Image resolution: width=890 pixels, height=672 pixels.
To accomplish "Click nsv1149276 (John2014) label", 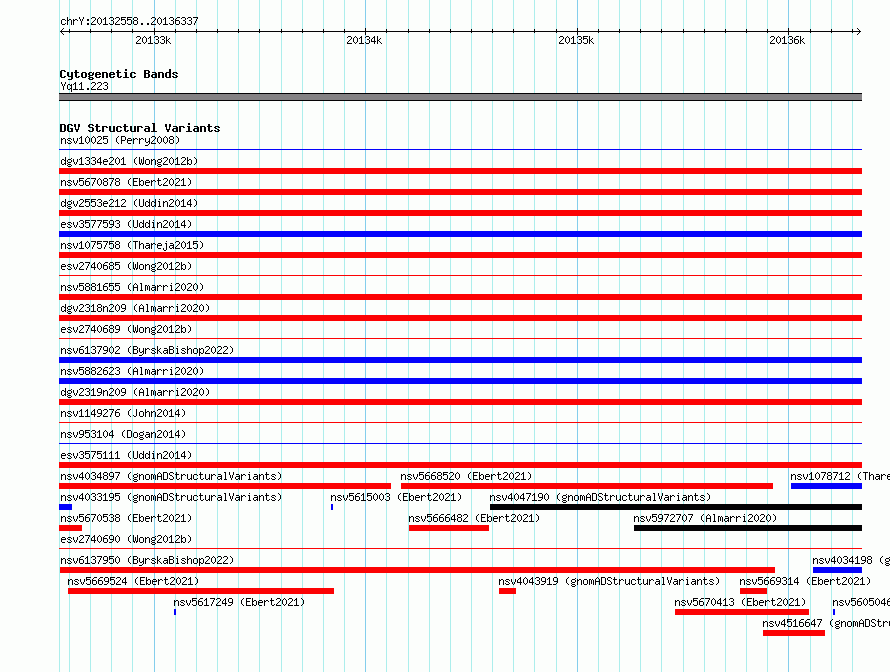I will (x=123, y=413).
